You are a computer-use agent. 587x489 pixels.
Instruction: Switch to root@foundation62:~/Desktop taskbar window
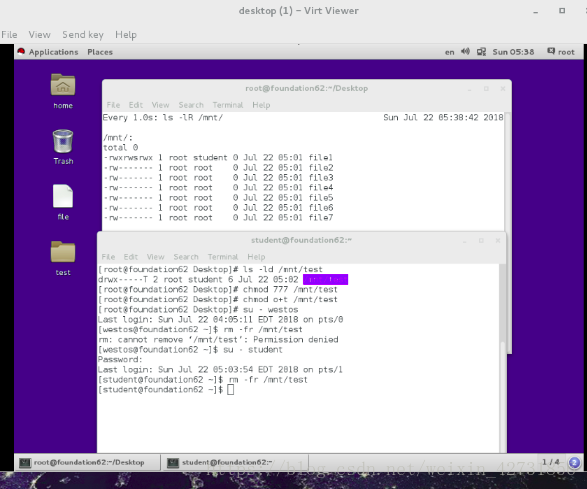pyautogui.click(x=87, y=463)
